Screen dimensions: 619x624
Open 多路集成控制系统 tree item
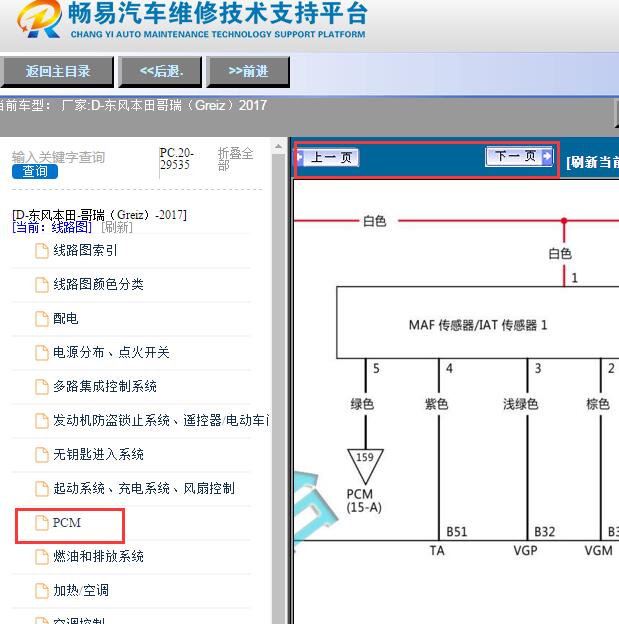(x=105, y=386)
